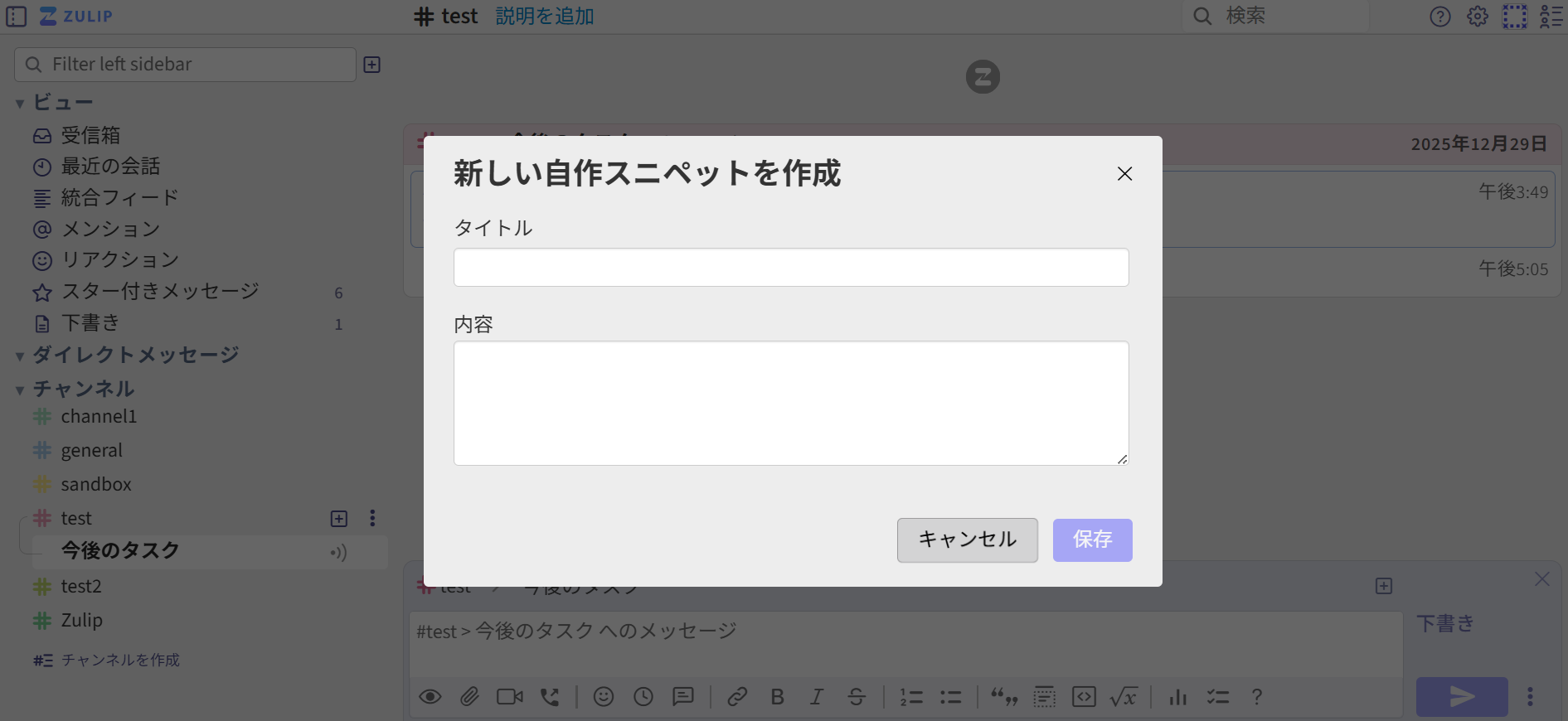Start a video call from compose toolbar

(x=509, y=697)
